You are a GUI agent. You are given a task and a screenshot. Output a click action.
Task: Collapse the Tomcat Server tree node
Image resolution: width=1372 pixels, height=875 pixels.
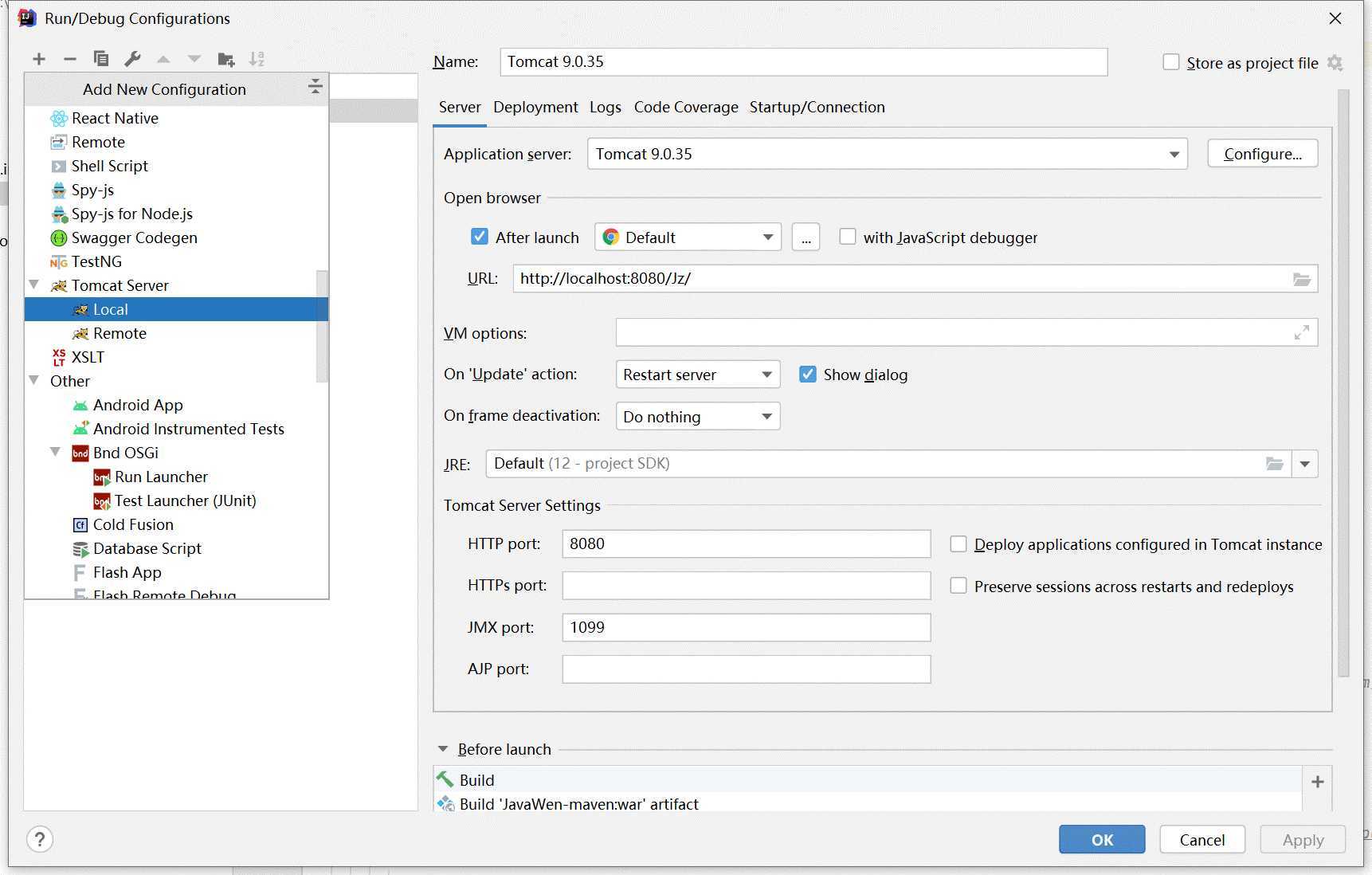(x=34, y=284)
